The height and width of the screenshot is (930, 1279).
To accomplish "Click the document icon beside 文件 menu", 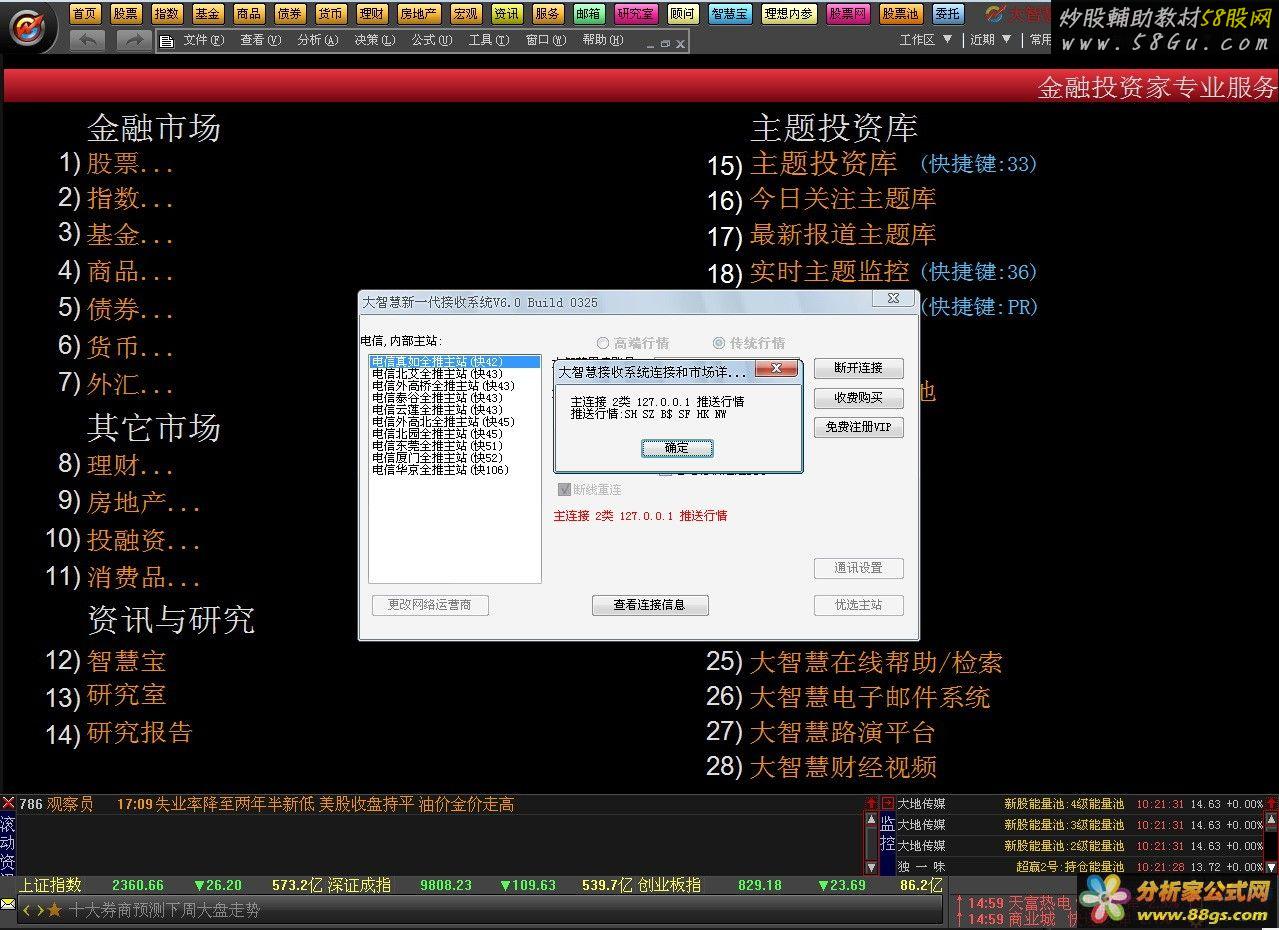I will coord(167,41).
